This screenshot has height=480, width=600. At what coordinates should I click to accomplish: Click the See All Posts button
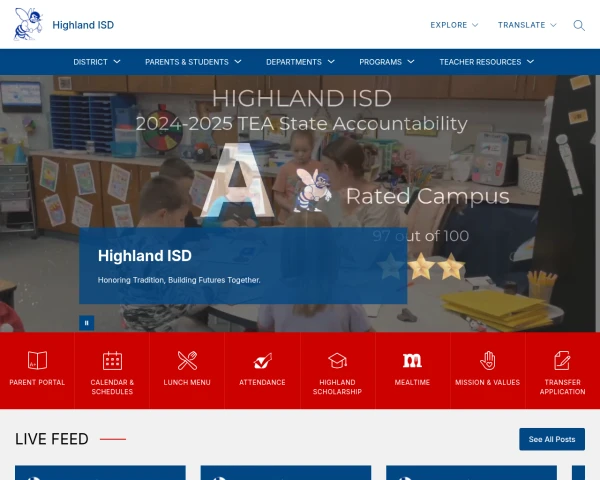click(x=552, y=439)
